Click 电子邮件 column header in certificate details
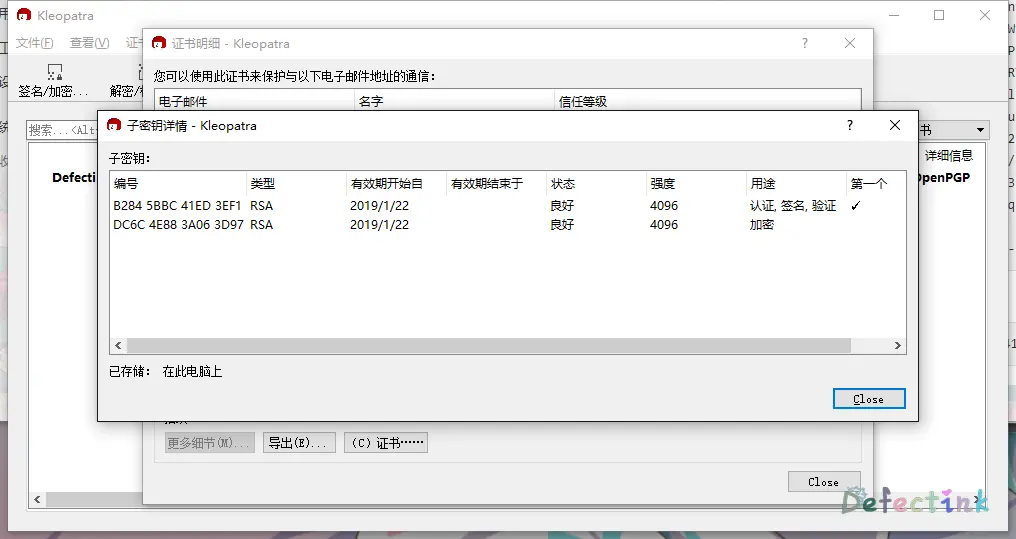The image size is (1016, 539). [x=255, y=101]
